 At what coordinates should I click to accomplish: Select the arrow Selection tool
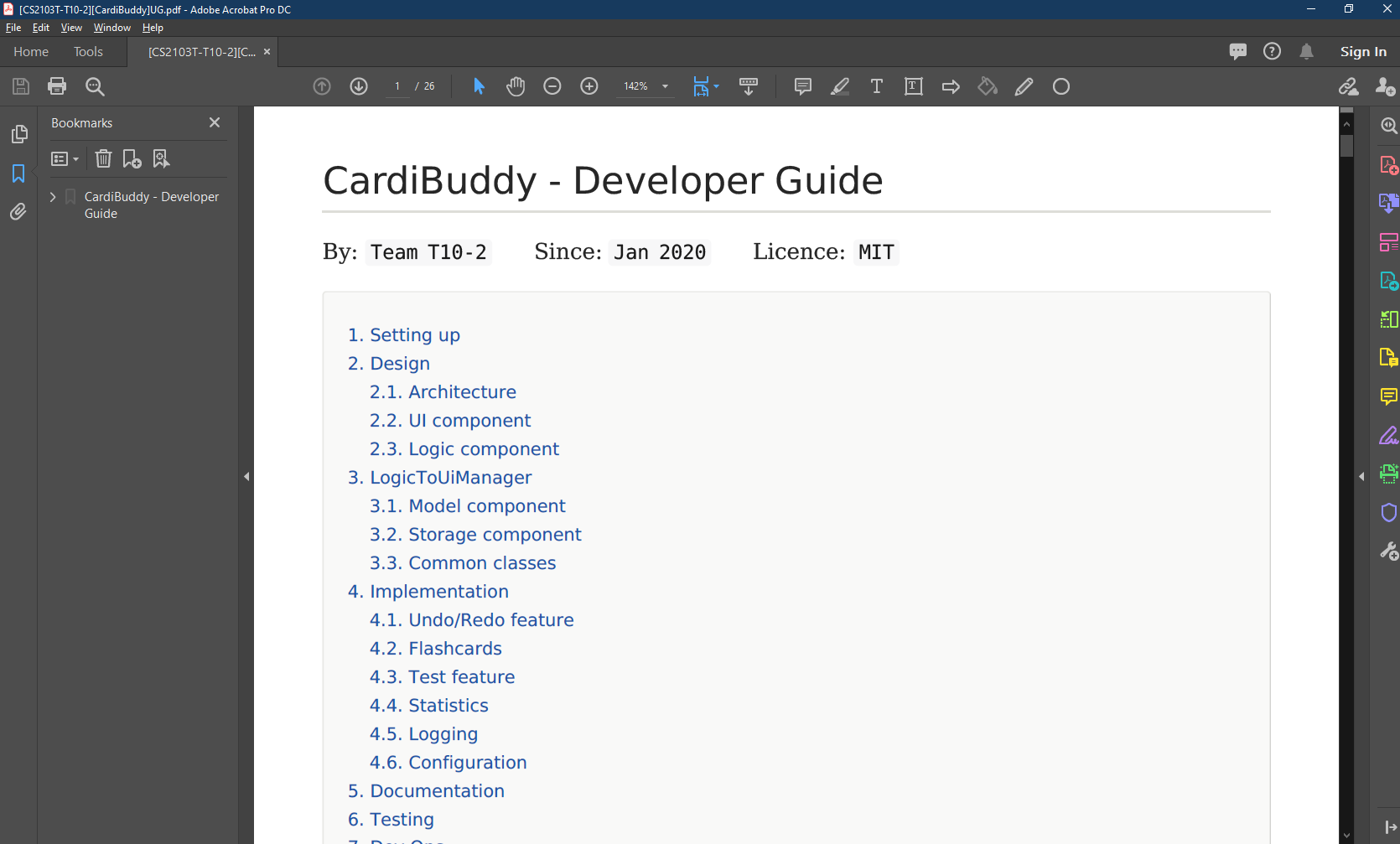(479, 86)
